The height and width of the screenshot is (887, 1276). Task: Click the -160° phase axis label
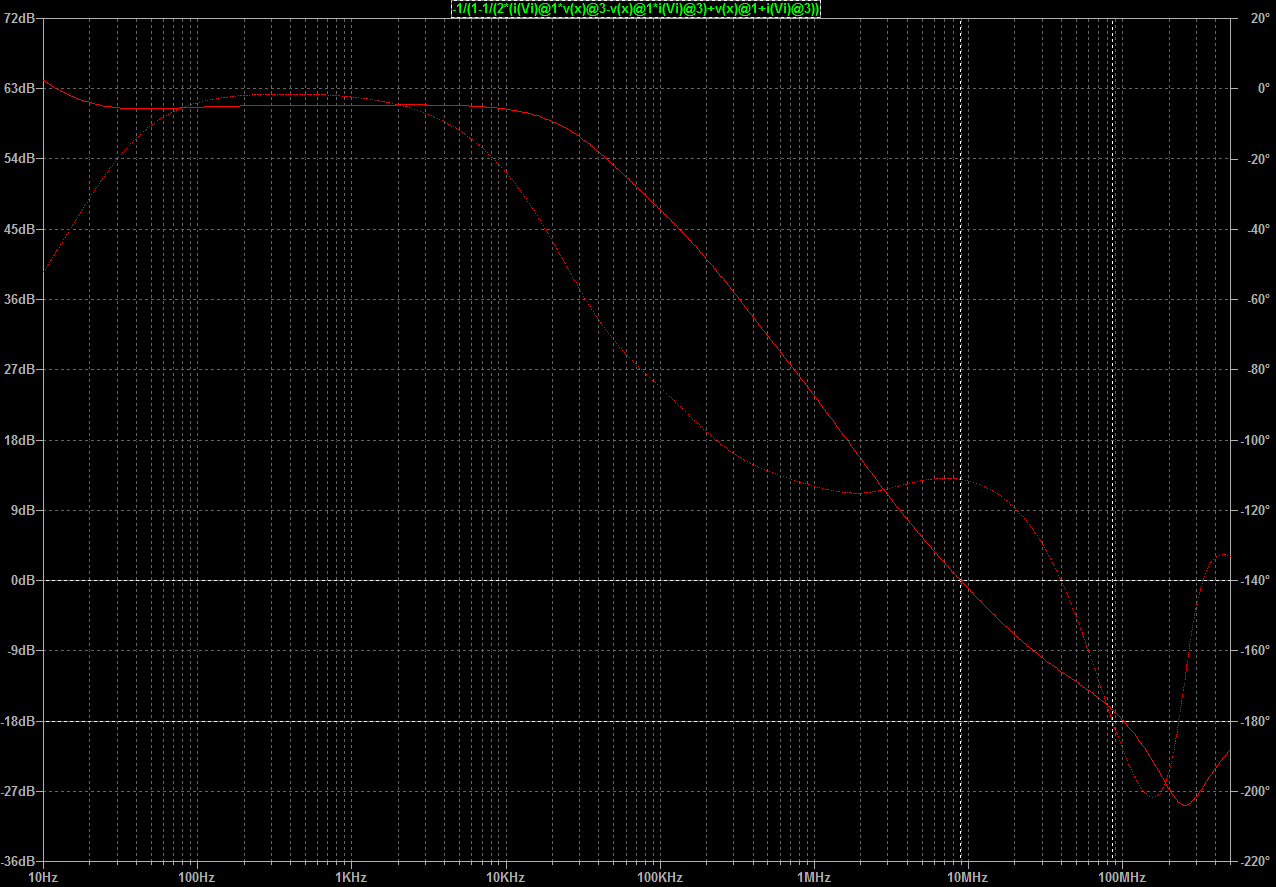[x=1255, y=651]
